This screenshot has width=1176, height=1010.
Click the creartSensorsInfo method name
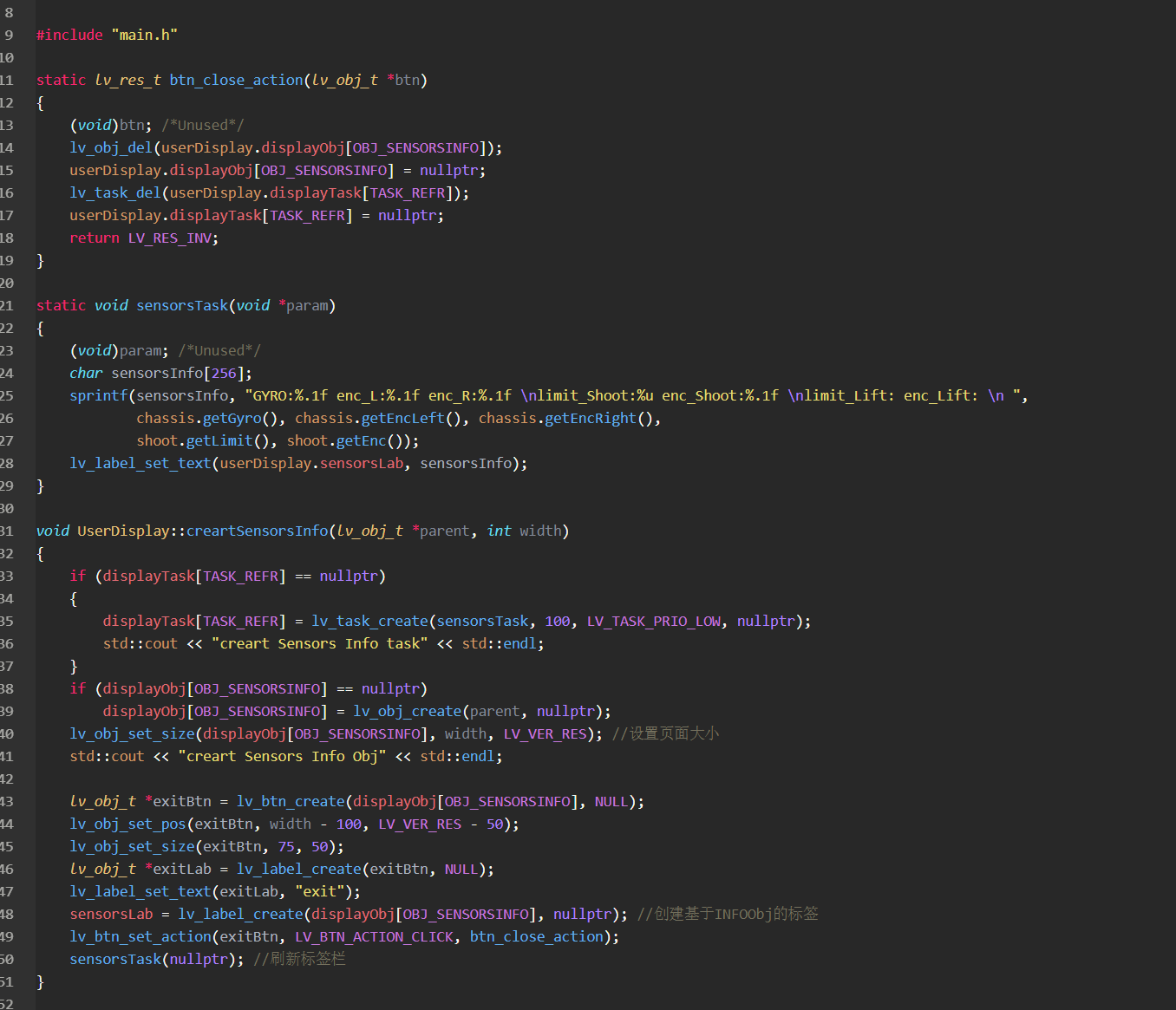click(x=258, y=531)
